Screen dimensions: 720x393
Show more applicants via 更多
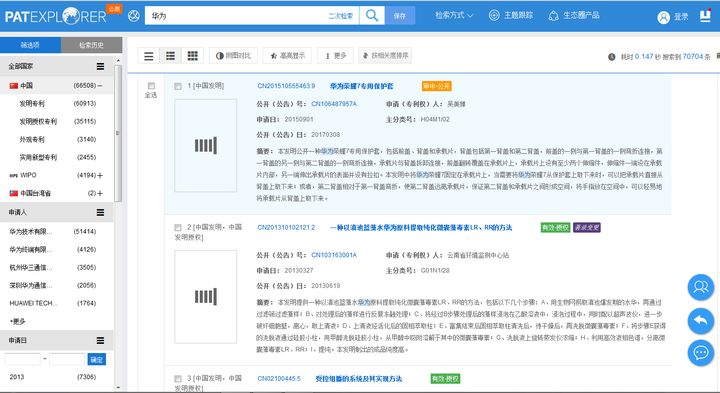[x=17, y=321]
